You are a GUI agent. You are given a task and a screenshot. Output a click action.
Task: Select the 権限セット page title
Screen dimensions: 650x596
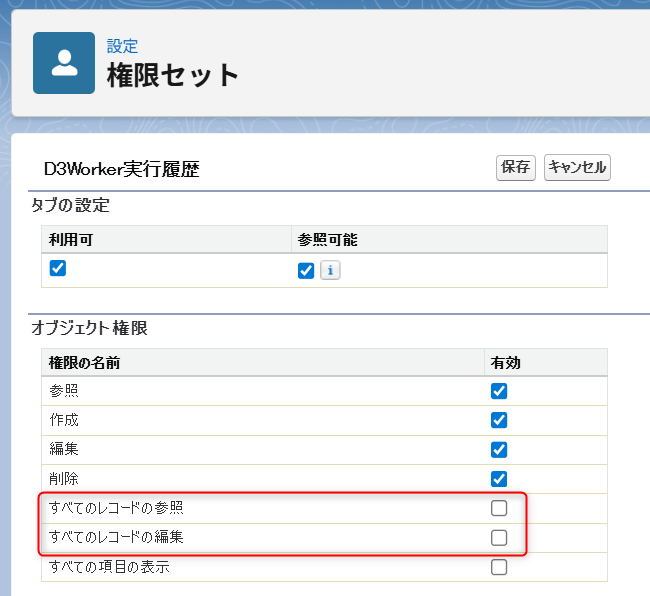pyautogui.click(x=172, y=75)
